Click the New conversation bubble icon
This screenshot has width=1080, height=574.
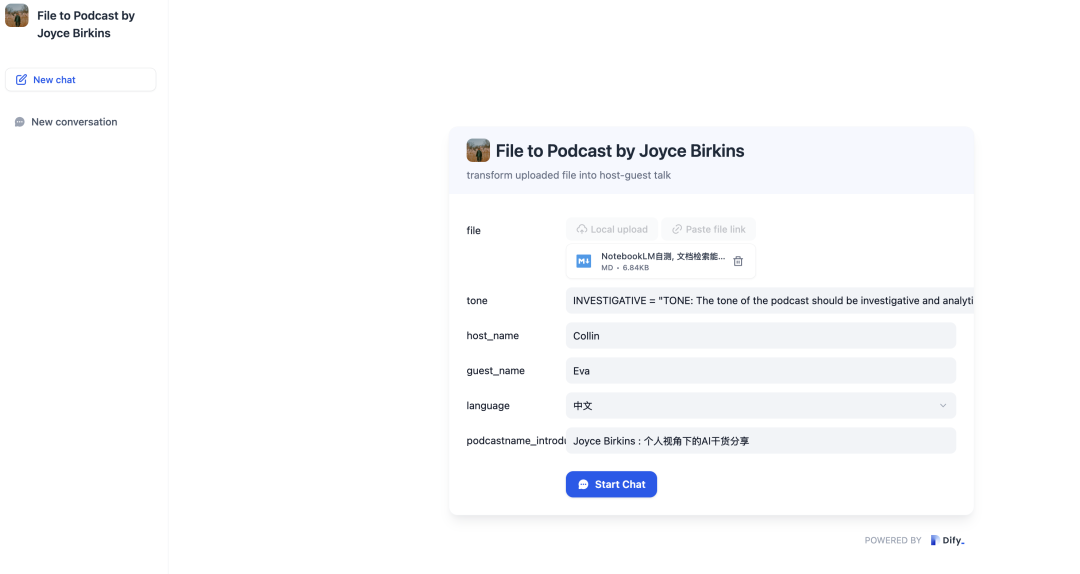tap(19, 122)
